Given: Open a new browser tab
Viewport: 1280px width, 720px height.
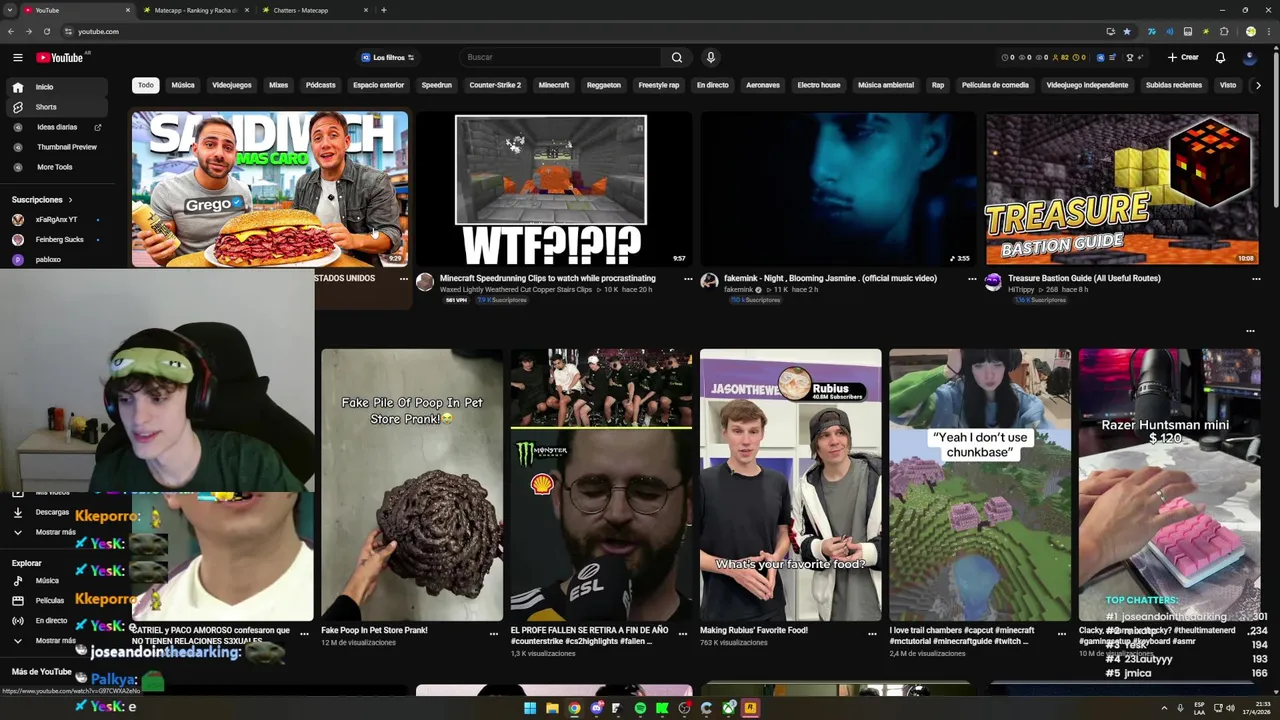Looking at the screenshot, I should click(384, 10).
